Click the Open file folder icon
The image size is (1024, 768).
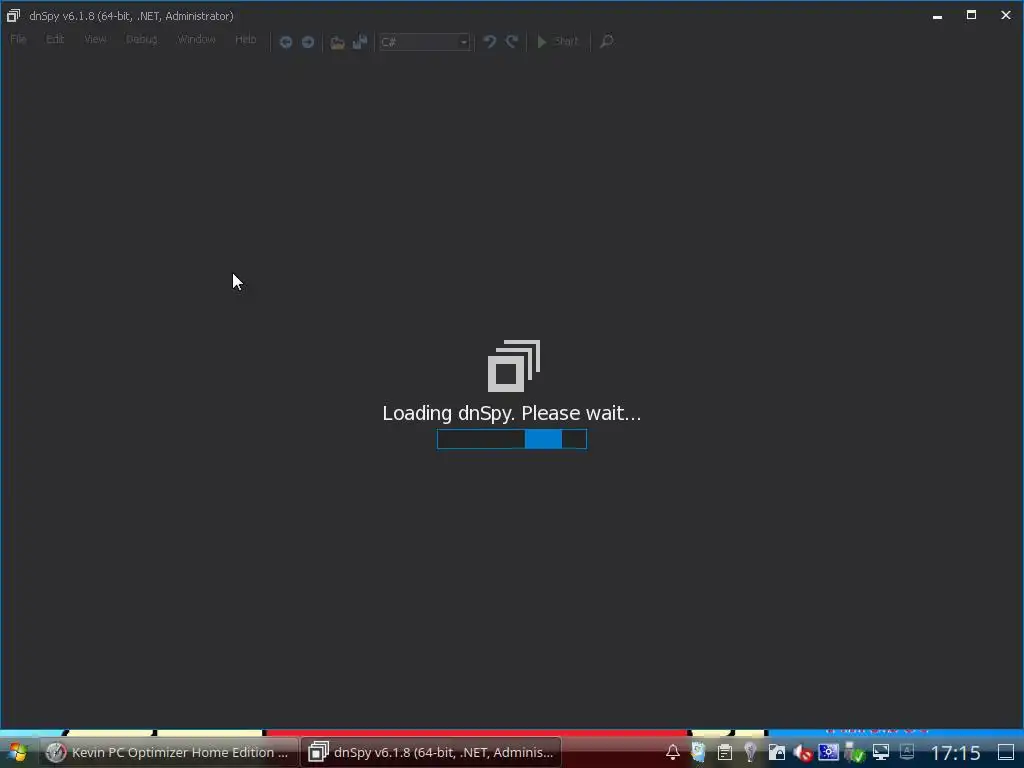pyautogui.click(x=337, y=42)
